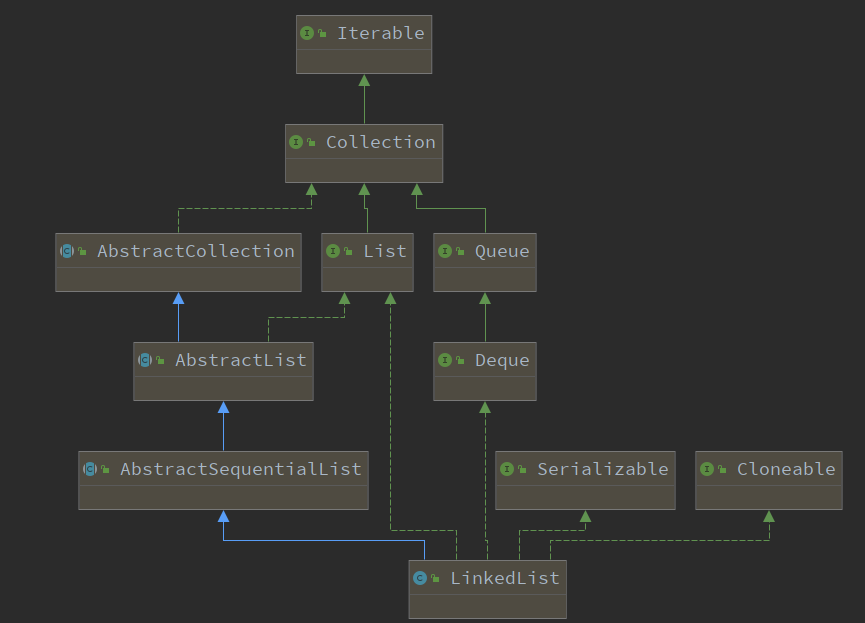865x623 pixels.
Task: Click the abstract class icon on AbstractList
Action: [x=145, y=360]
